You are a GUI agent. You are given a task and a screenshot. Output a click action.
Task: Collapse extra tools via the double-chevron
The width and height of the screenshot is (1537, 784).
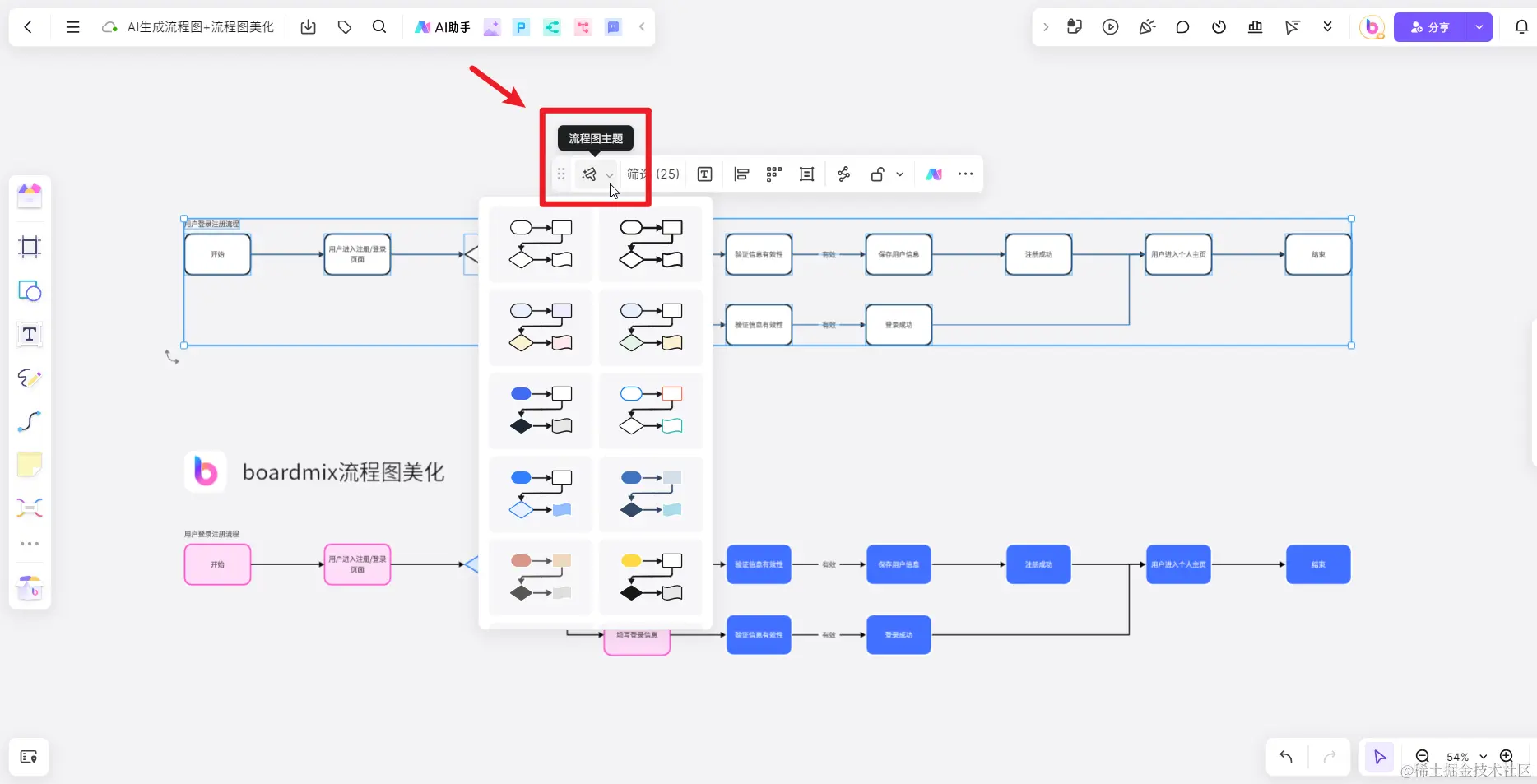tap(1326, 26)
